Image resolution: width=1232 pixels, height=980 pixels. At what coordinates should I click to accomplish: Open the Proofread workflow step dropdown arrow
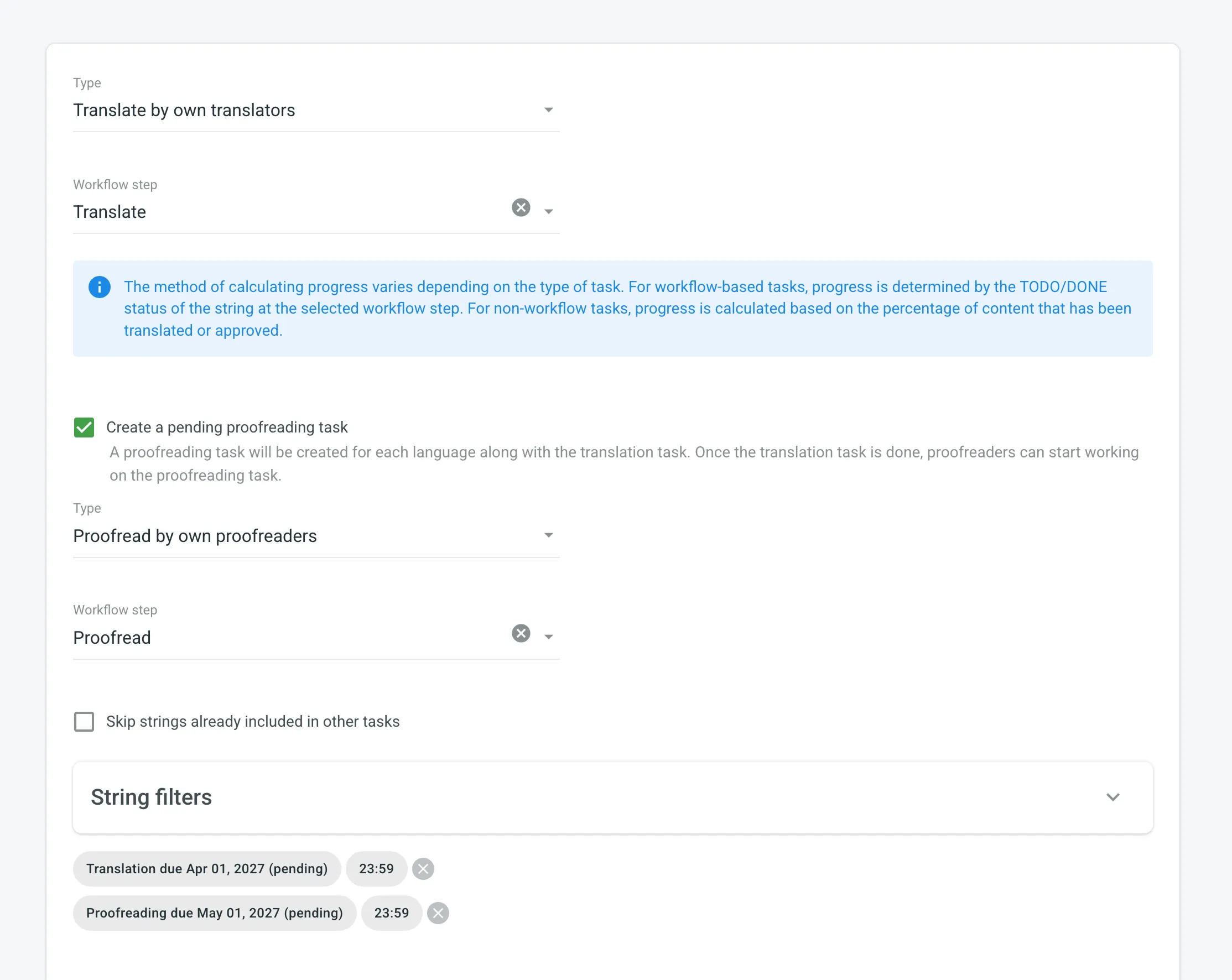coord(549,636)
